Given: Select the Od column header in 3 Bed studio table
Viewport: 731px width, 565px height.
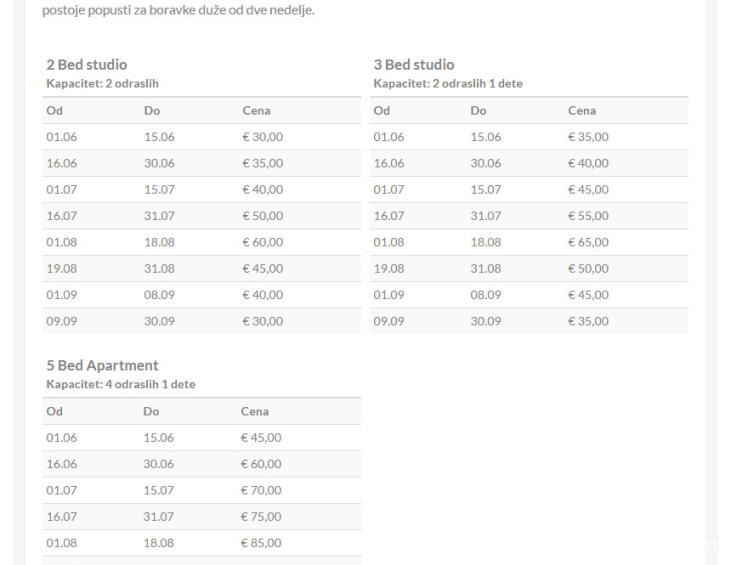Looking at the screenshot, I should (x=381, y=110).
